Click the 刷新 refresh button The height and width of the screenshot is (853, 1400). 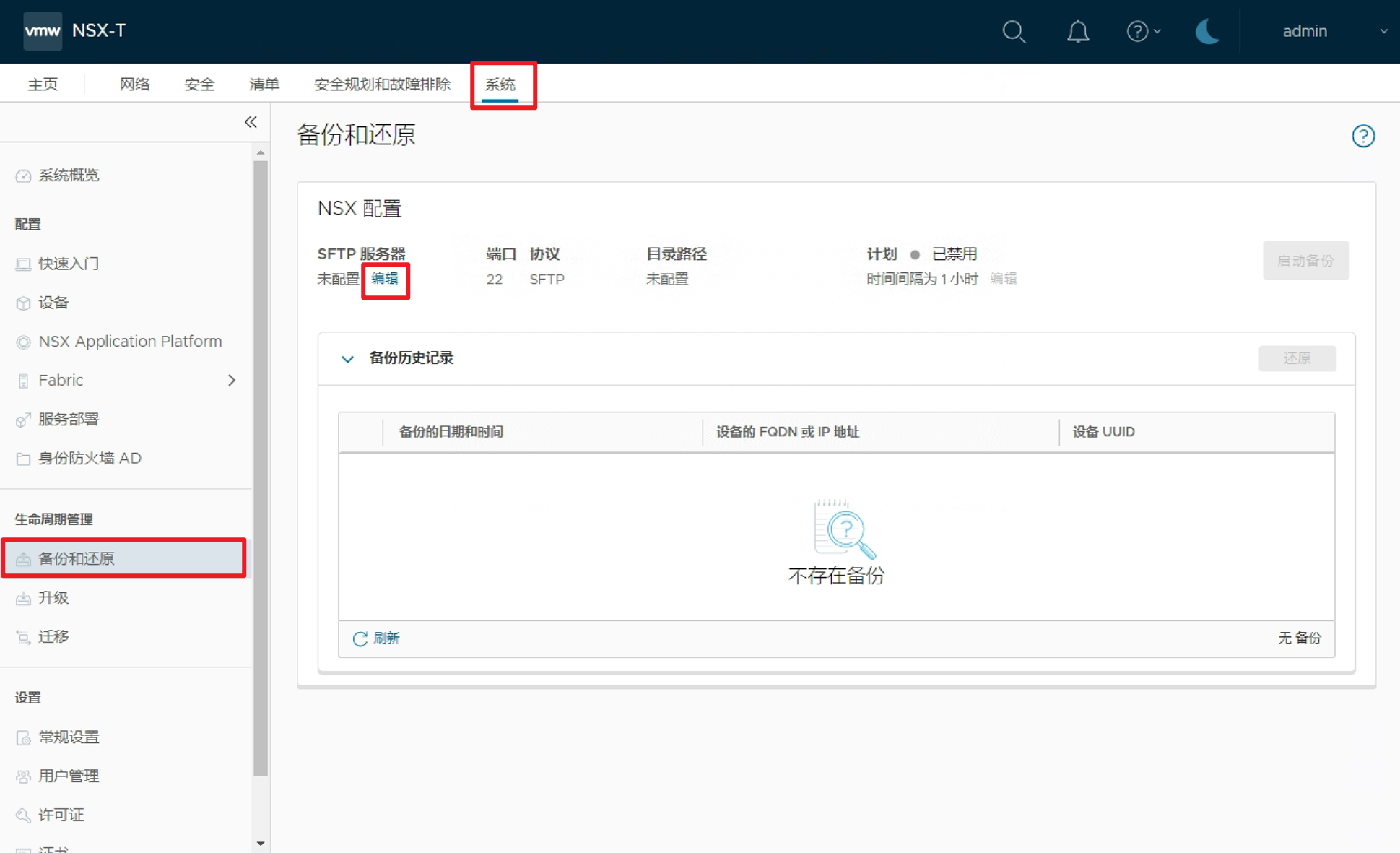tap(376, 638)
